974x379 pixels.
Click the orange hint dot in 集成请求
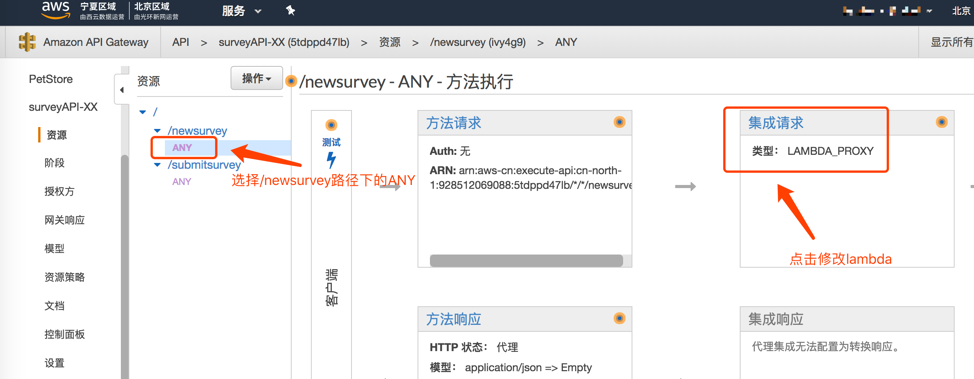[x=941, y=122]
